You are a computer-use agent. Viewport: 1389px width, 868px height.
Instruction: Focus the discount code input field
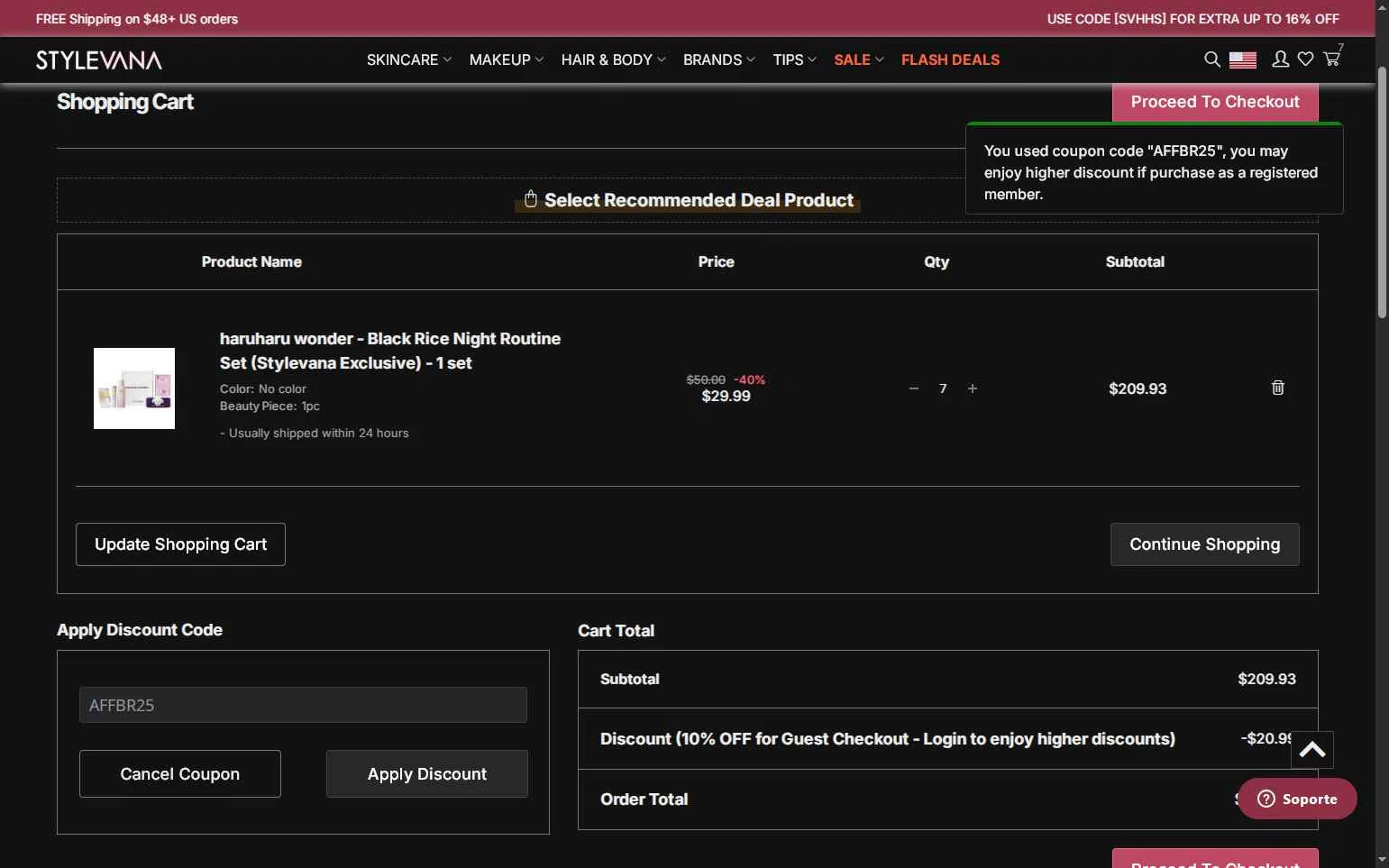point(303,705)
